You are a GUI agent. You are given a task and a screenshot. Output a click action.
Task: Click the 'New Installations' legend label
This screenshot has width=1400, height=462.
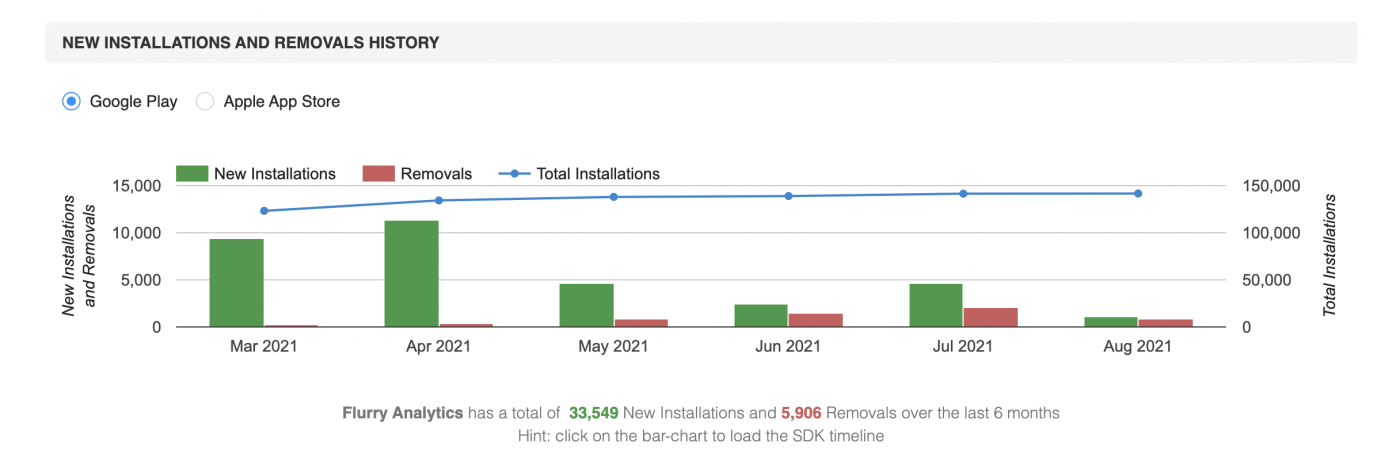(x=275, y=174)
